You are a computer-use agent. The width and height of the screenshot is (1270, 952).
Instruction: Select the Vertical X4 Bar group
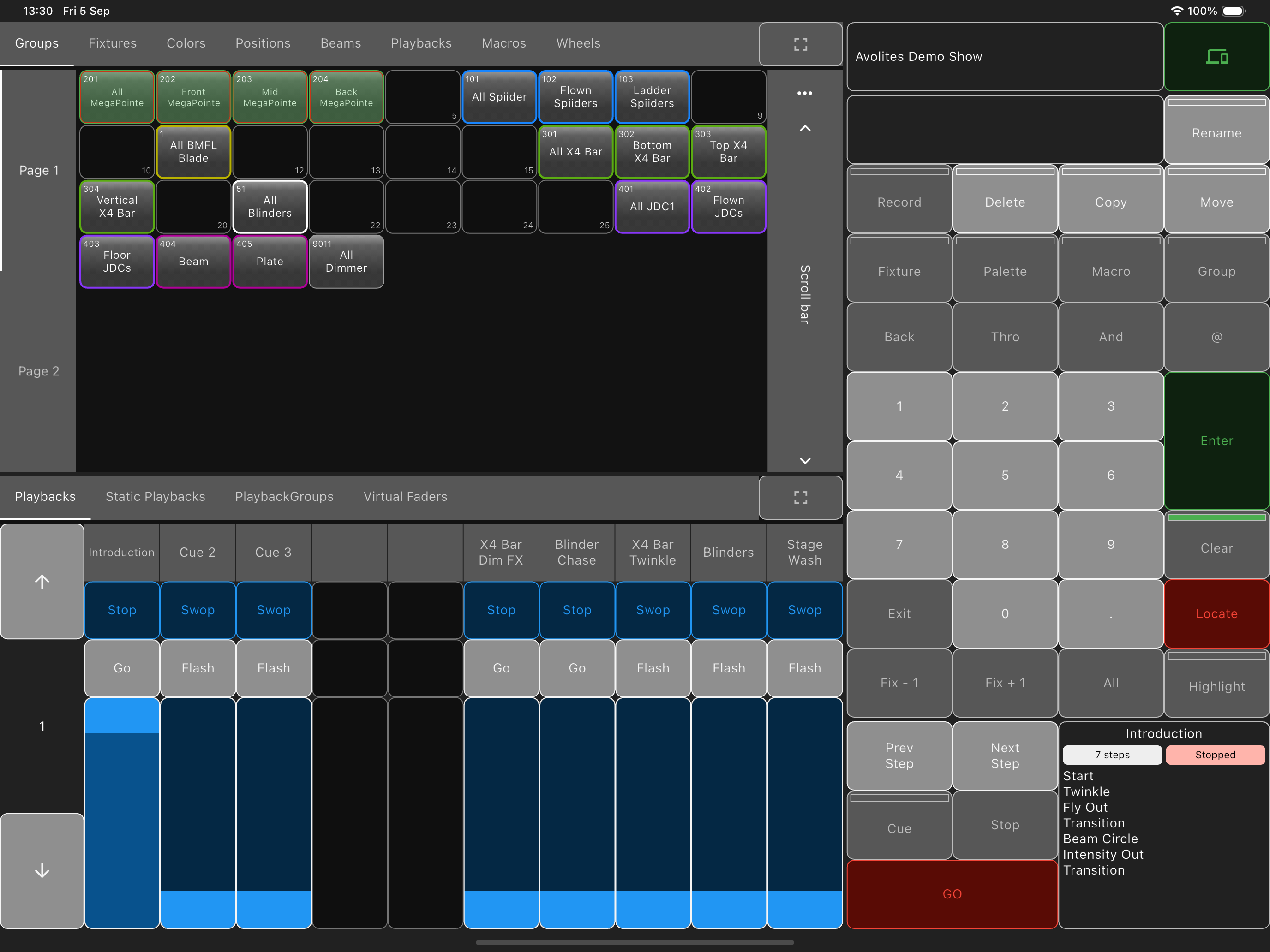pos(117,207)
